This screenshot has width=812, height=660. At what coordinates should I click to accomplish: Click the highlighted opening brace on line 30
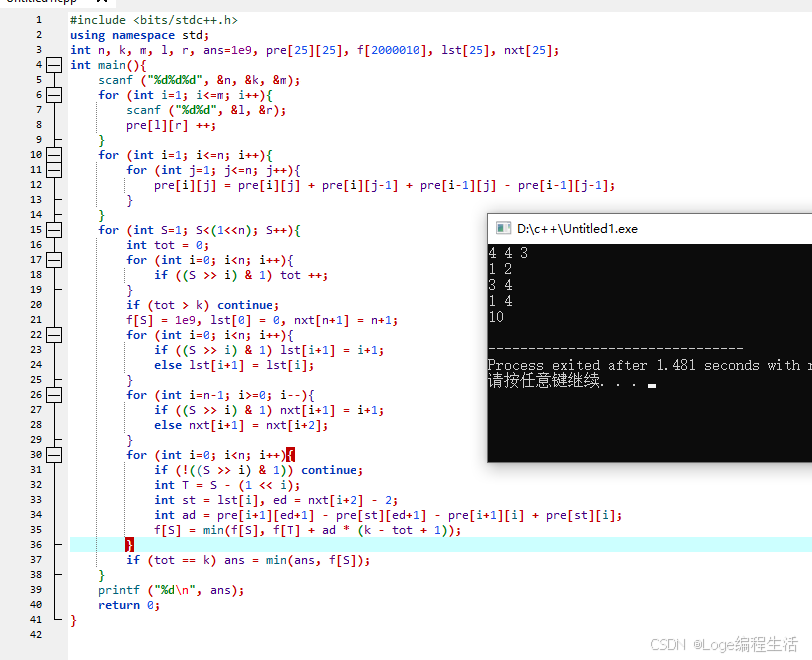coord(290,455)
